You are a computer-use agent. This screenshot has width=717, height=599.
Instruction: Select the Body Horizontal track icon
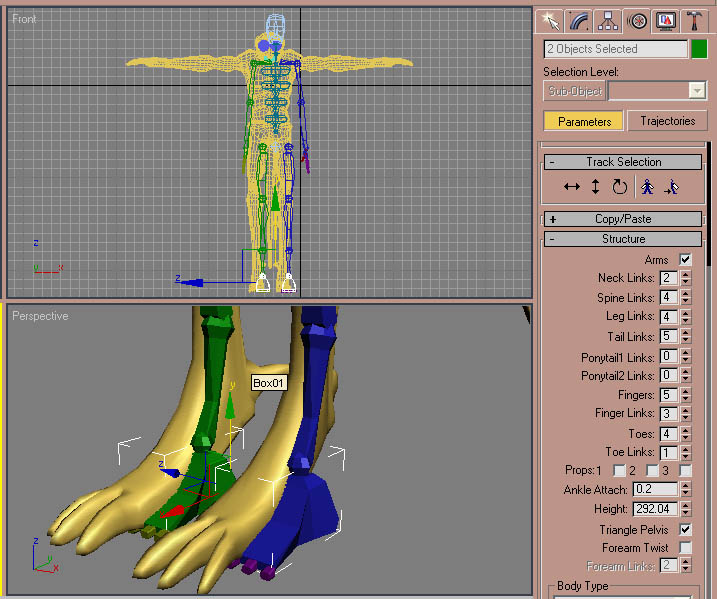coord(572,187)
